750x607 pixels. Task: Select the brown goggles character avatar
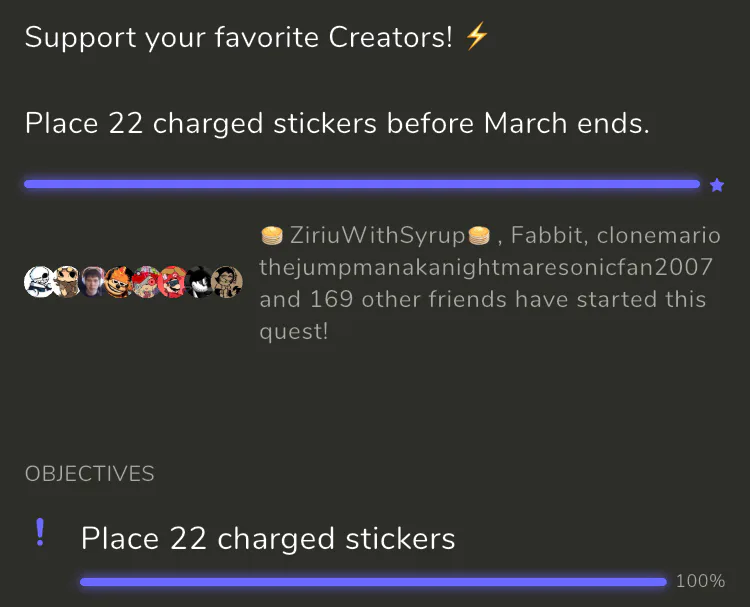[66, 281]
